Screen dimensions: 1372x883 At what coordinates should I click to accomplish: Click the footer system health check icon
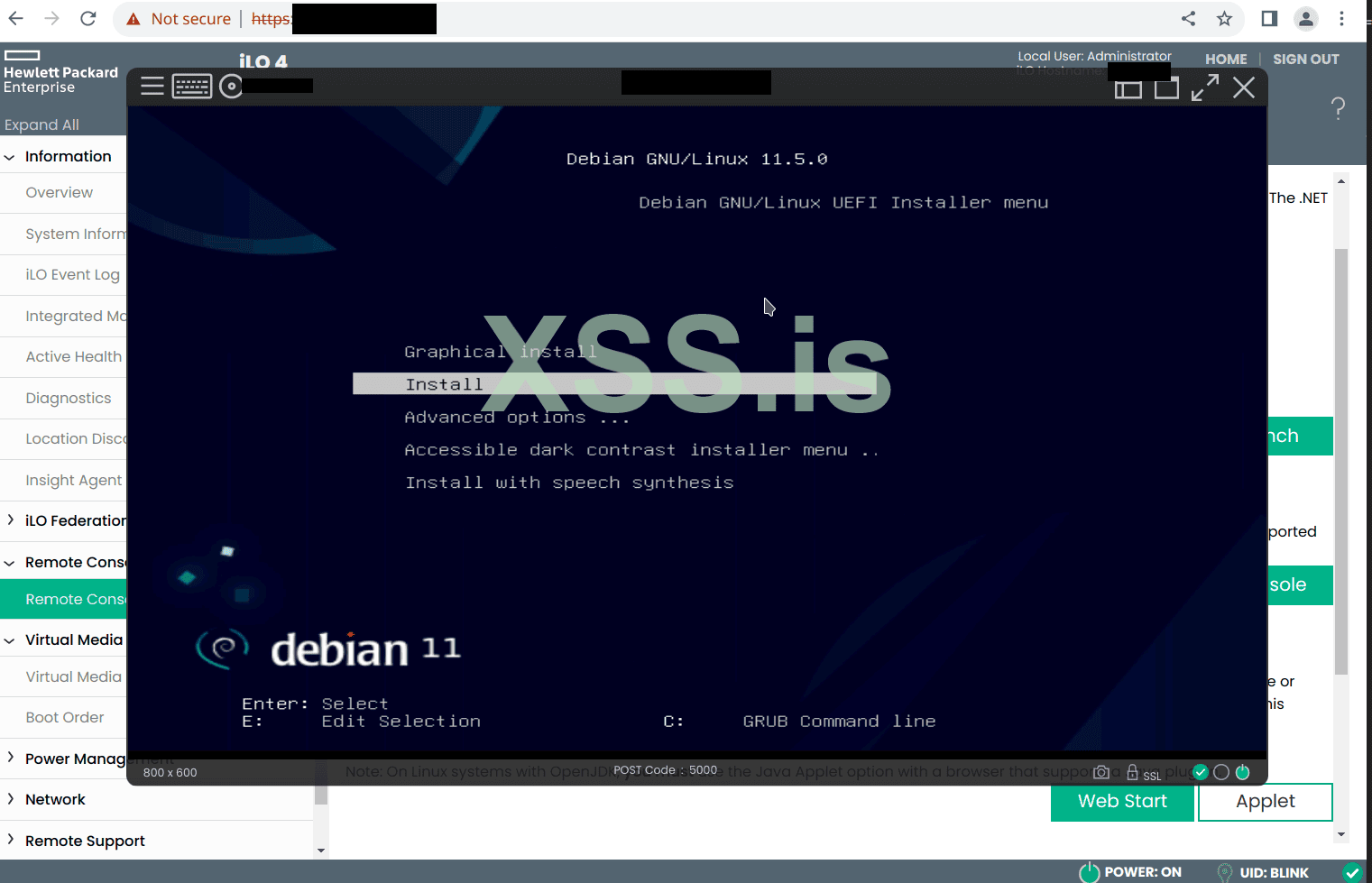point(1352,872)
